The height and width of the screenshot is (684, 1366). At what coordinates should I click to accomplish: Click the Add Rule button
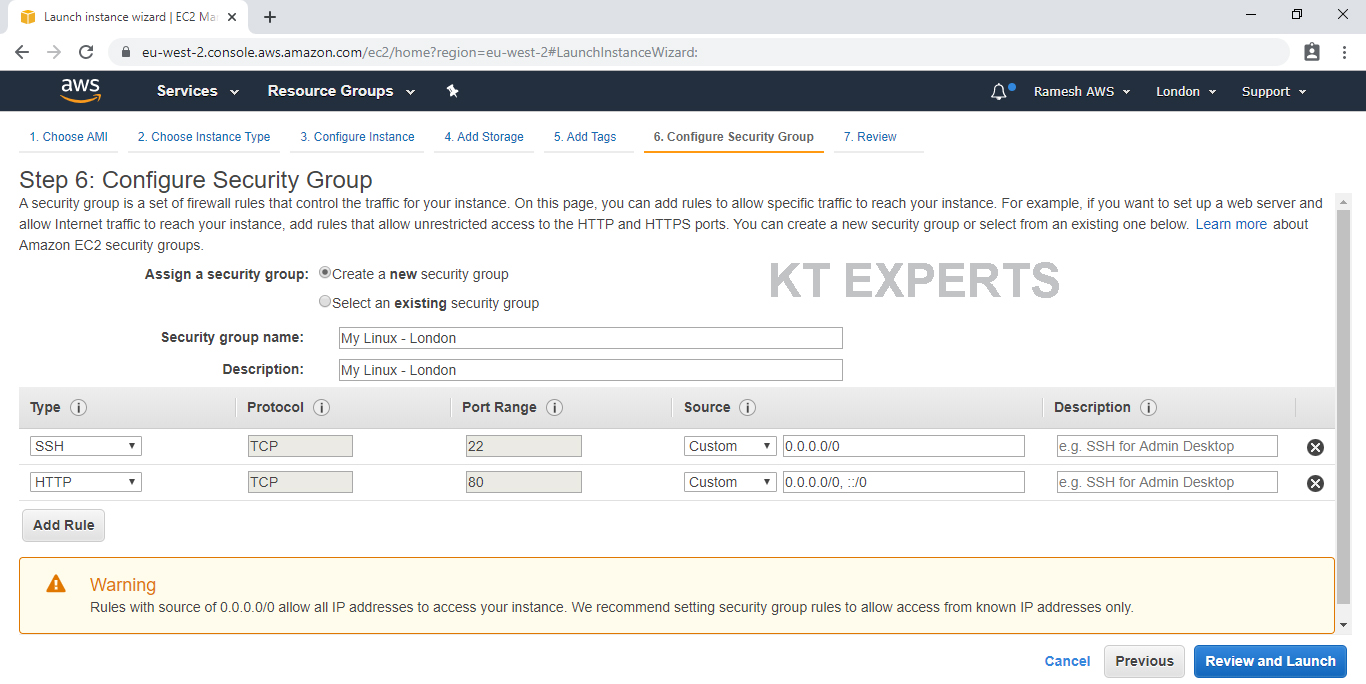click(64, 525)
